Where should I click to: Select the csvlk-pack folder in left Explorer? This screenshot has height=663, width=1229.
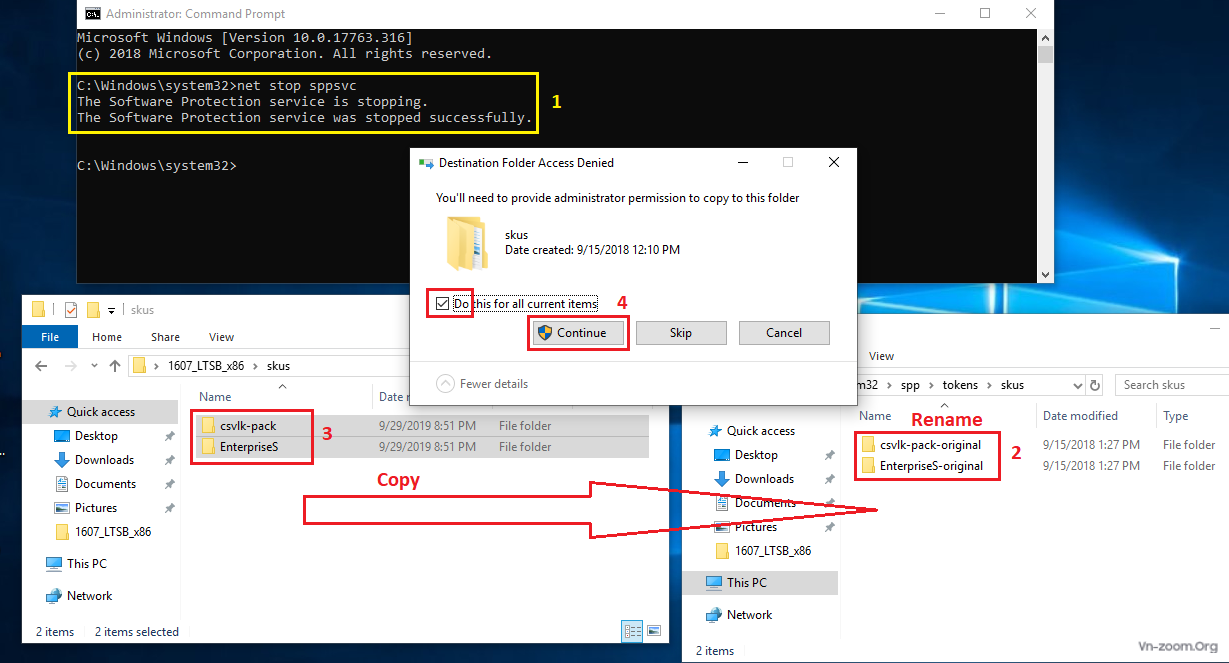[248, 426]
